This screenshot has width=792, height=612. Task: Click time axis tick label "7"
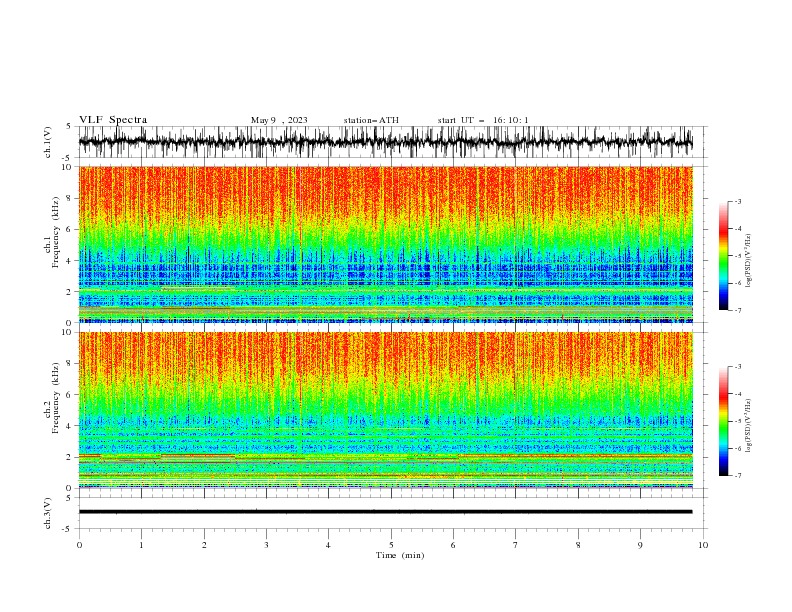pos(516,545)
